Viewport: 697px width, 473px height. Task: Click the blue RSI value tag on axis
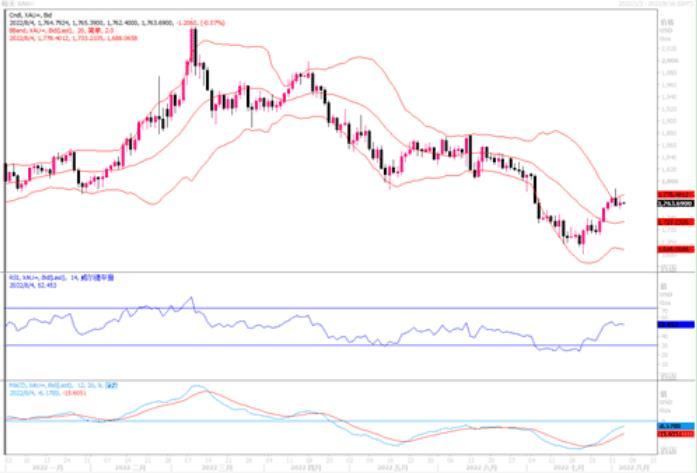pos(669,325)
